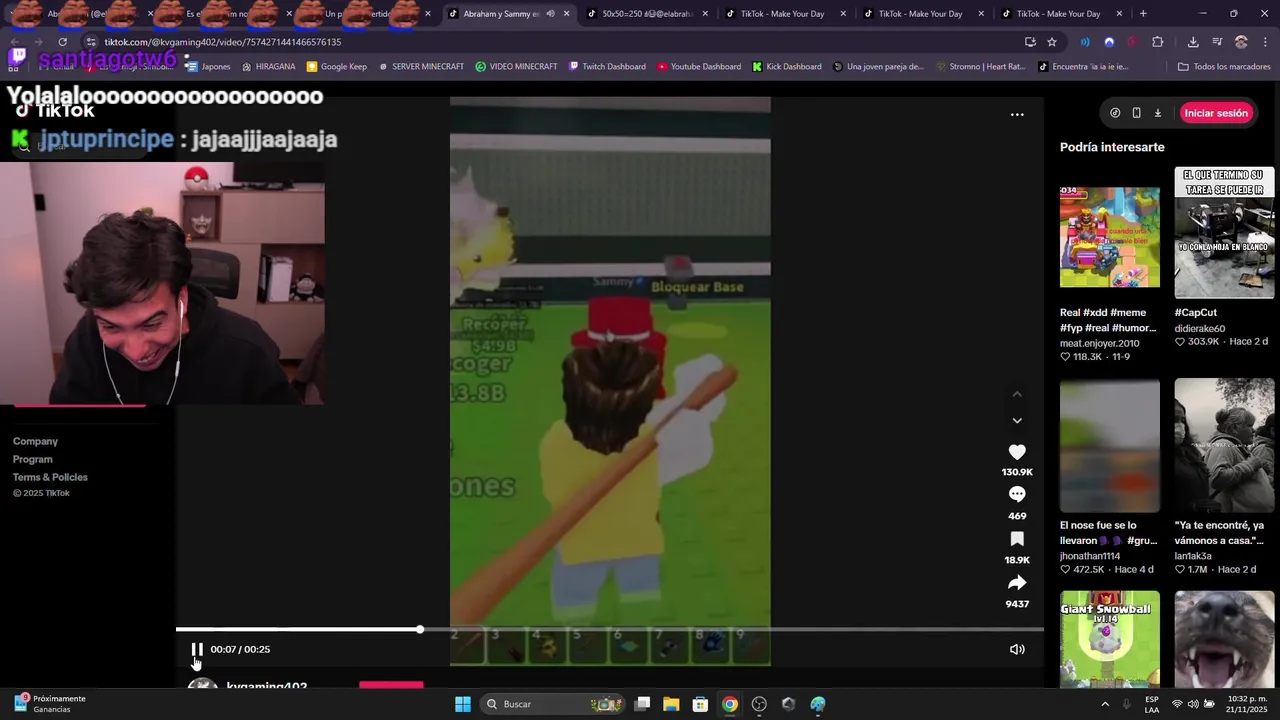Go to the next video with down chevron
Viewport: 1280px width, 720px height.
coord(1017,421)
